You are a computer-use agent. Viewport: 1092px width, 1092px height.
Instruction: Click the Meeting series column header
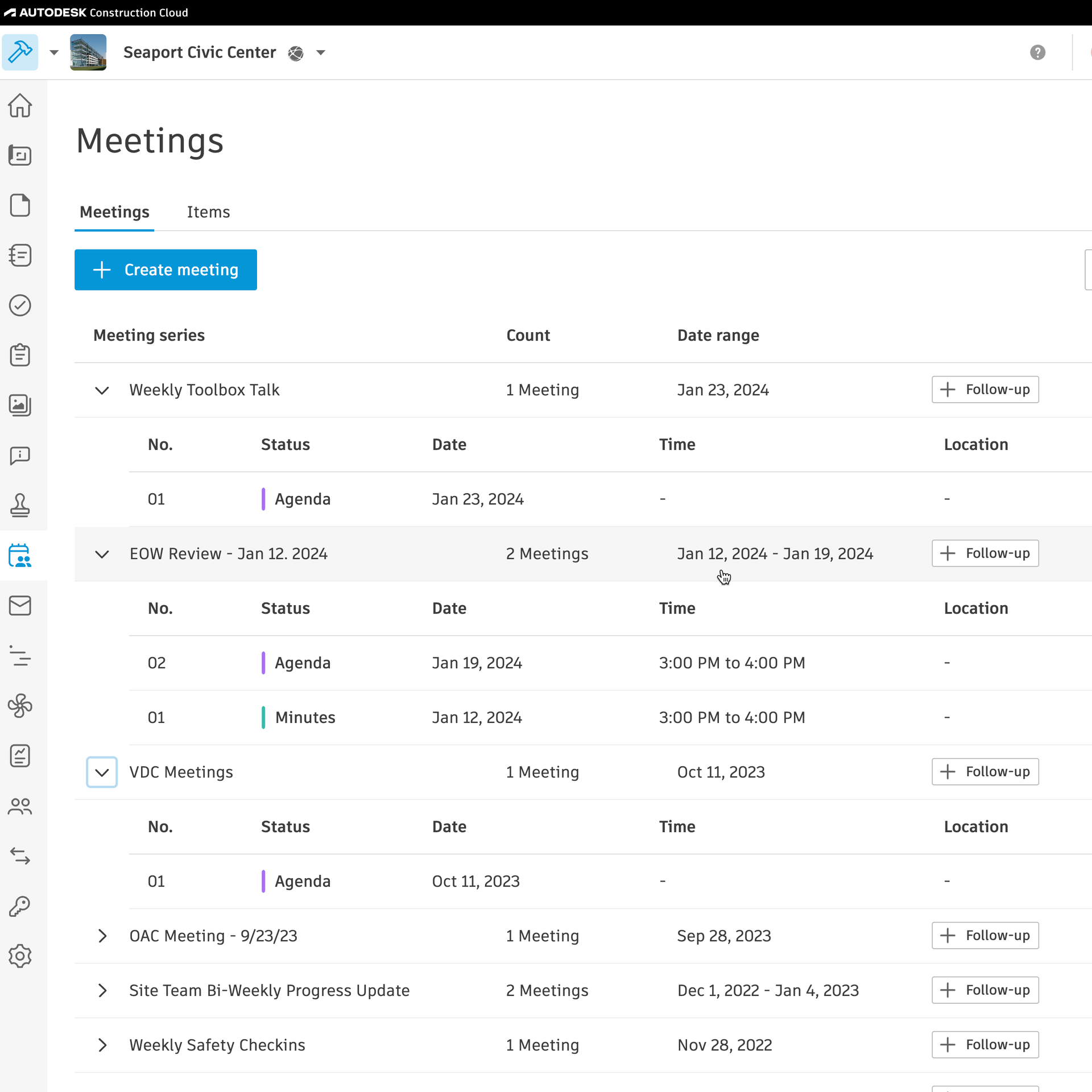pyautogui.click(x=149, y=336)
